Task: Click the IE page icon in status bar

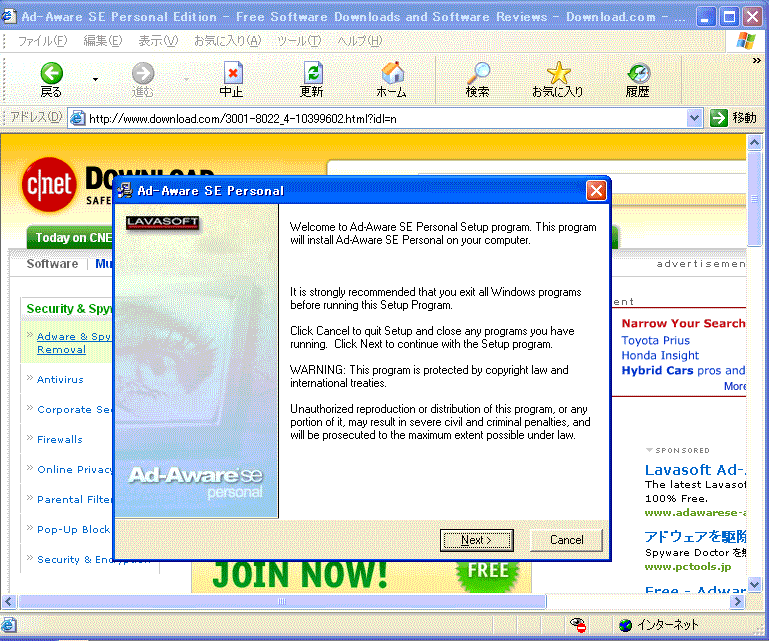Action: pyautogui.click(x=8, y=625)
